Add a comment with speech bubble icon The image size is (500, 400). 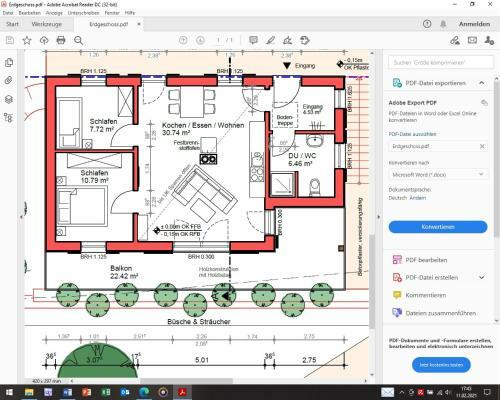(x=253, y=40)
